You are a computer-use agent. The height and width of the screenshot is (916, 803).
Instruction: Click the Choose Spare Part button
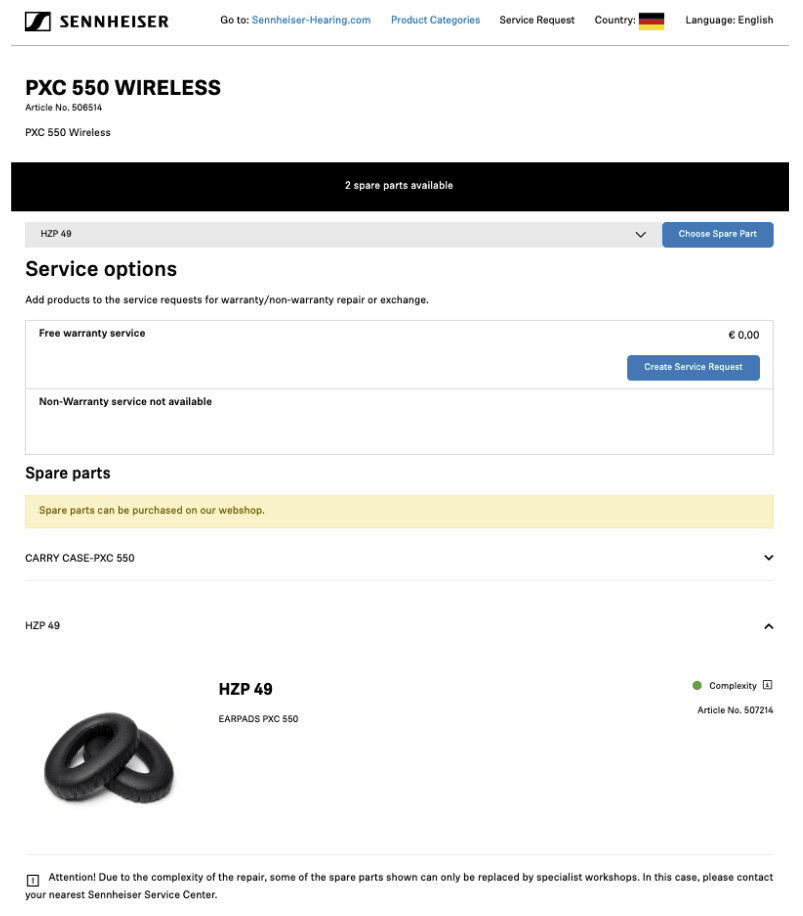(717, 234)
